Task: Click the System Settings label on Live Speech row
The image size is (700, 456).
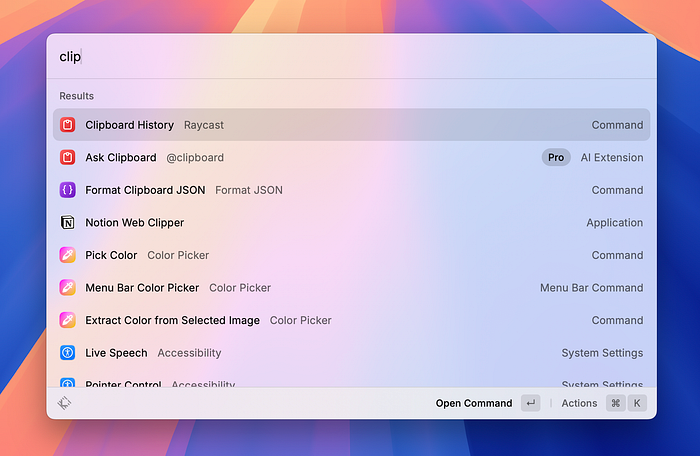Action: (x=602, y=353)
